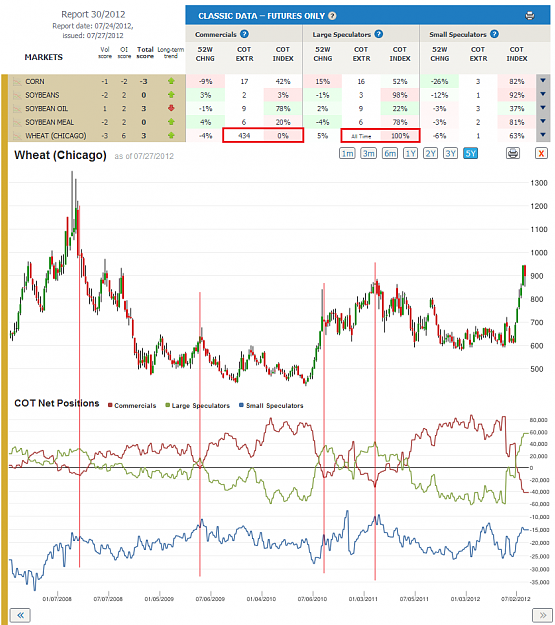Image resolution: width=555 pixels, height=625 pixels.
Task: Click the SOYBEAN MEAL mini chart icon
Action: click(x=17, y=122)
